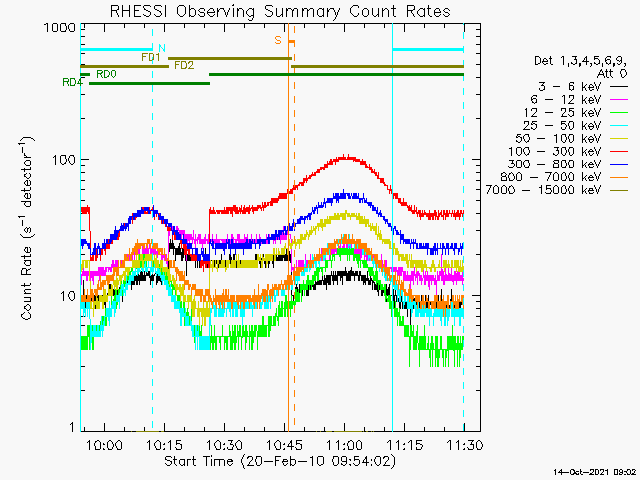
Task: Click the '10:45' time axis tick label
Action: coord(284,444)
